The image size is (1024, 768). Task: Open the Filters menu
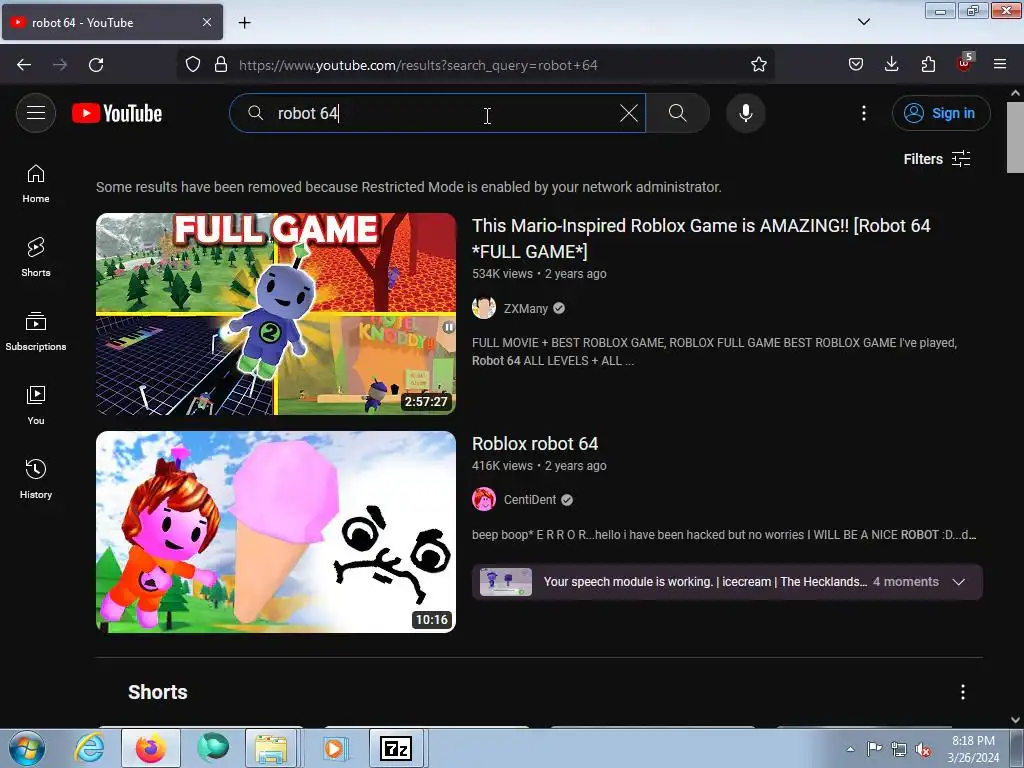pos(937,159)
